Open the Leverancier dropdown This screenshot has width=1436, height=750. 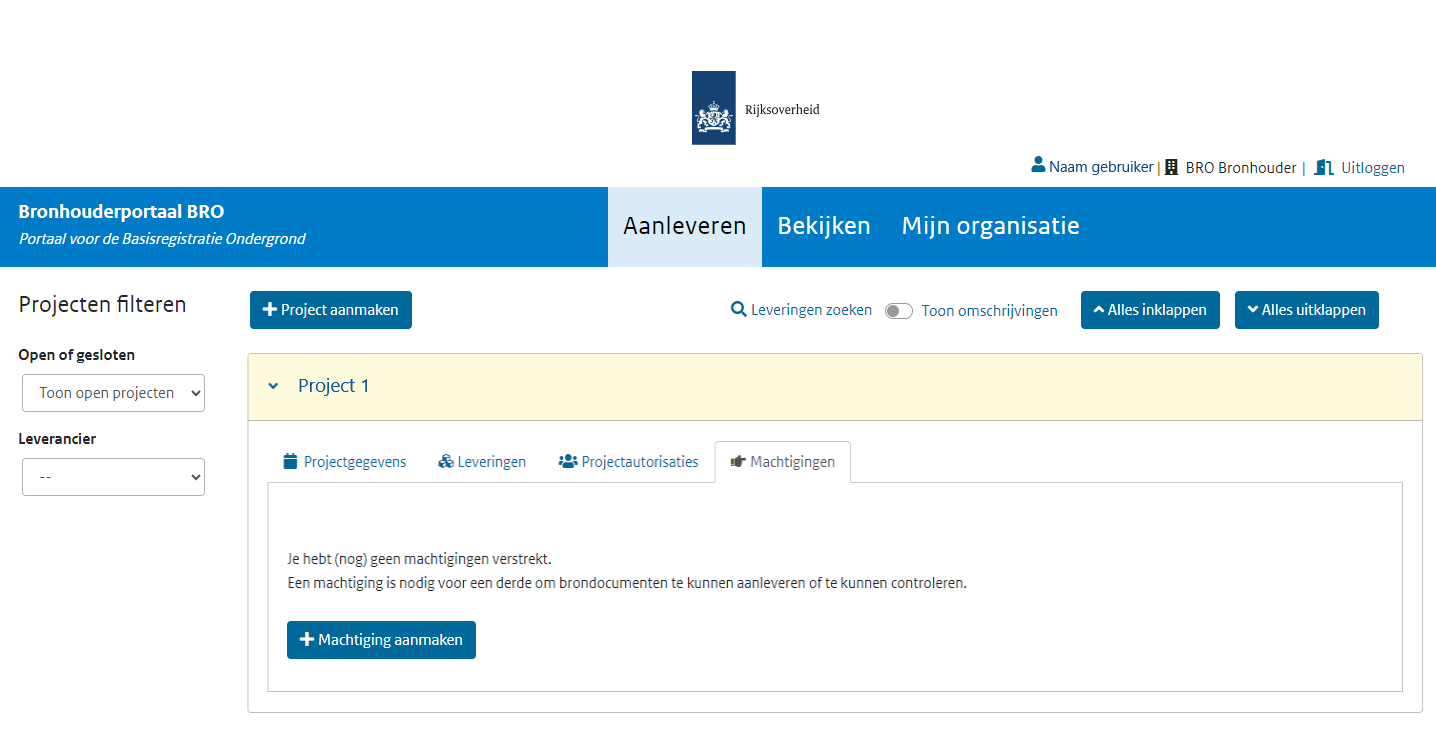click(113, 477)
